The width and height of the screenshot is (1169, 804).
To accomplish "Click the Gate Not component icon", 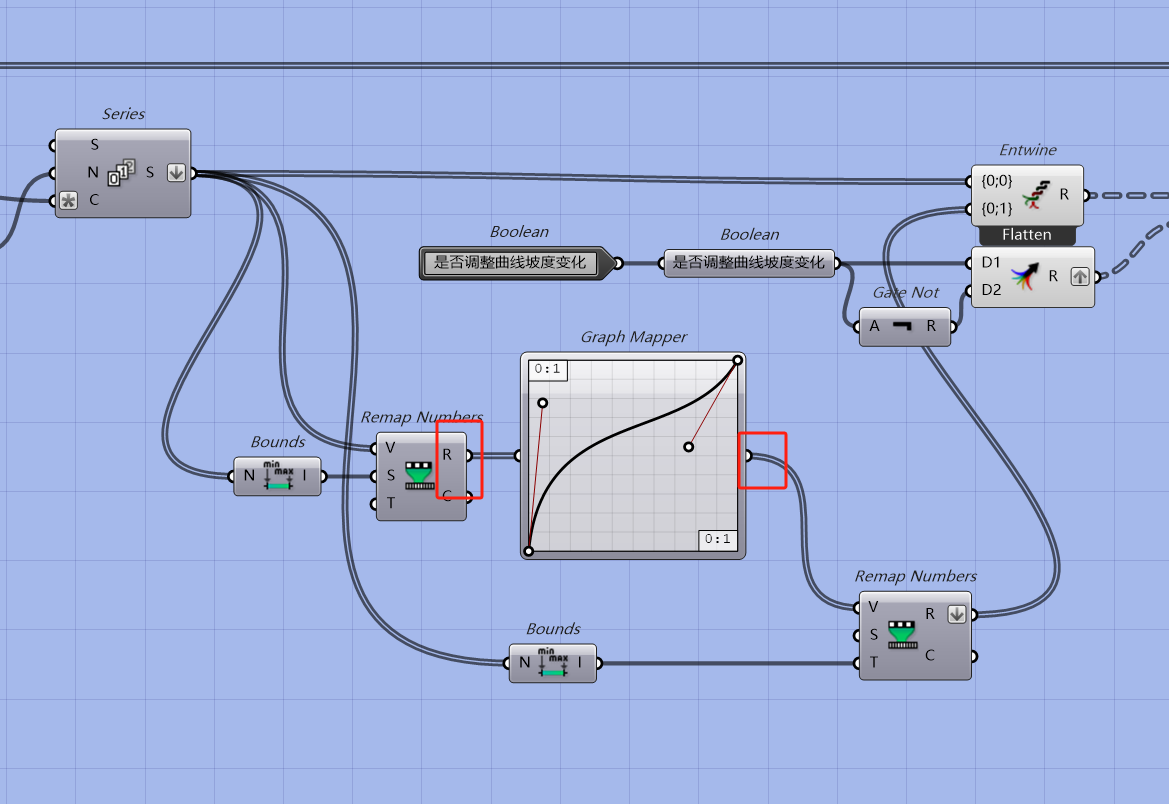I will [902, 326].
